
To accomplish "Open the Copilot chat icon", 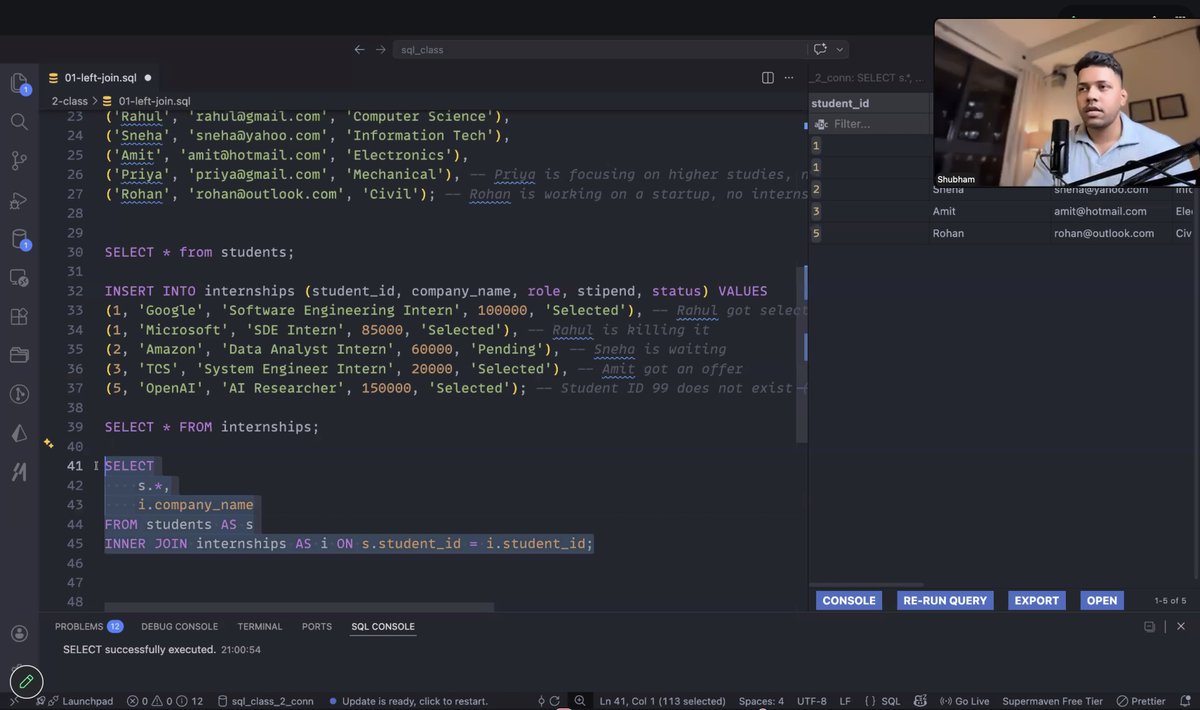I will point(821,49).
